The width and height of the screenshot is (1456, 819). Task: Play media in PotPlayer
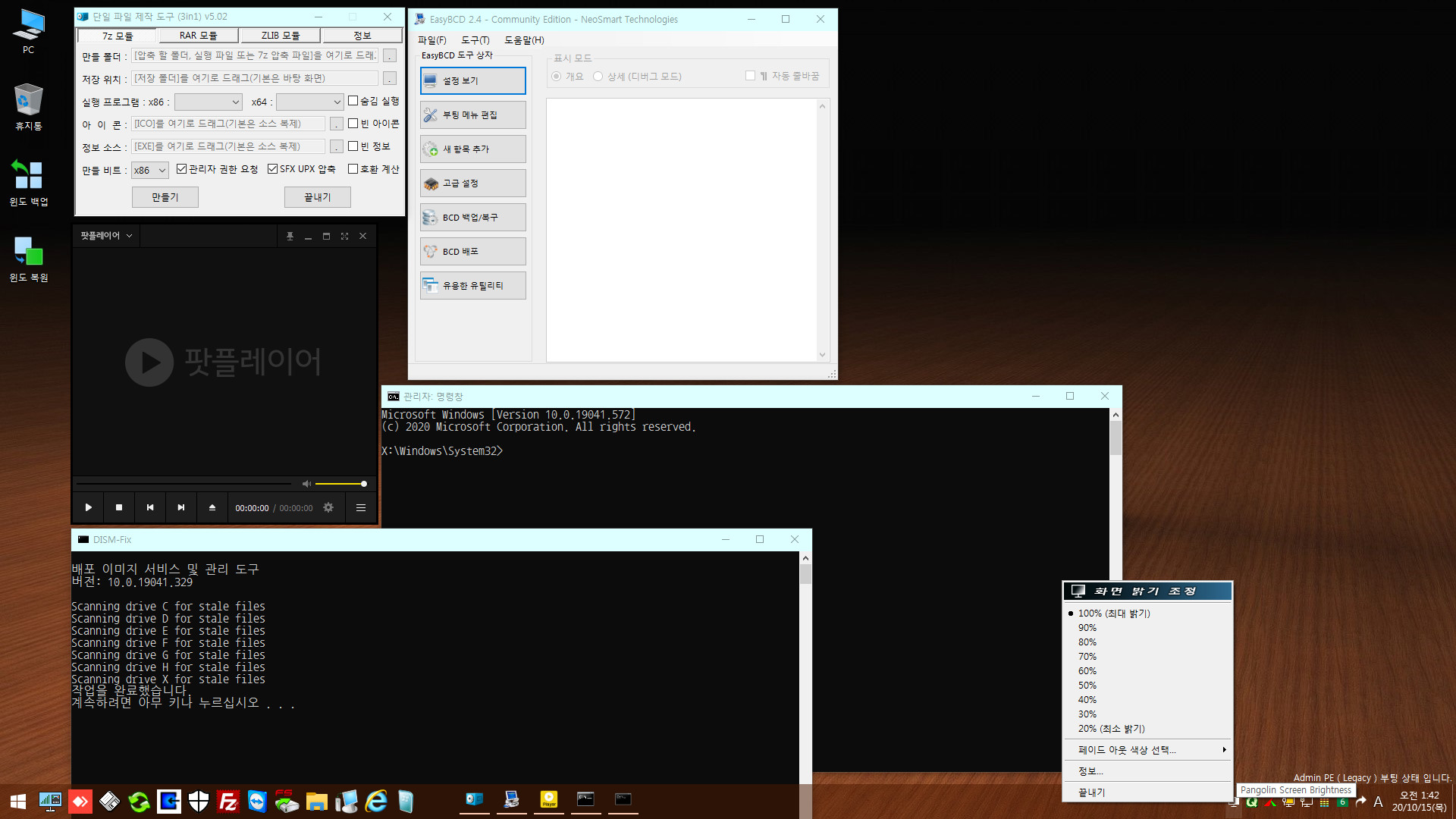click(88, 507)
